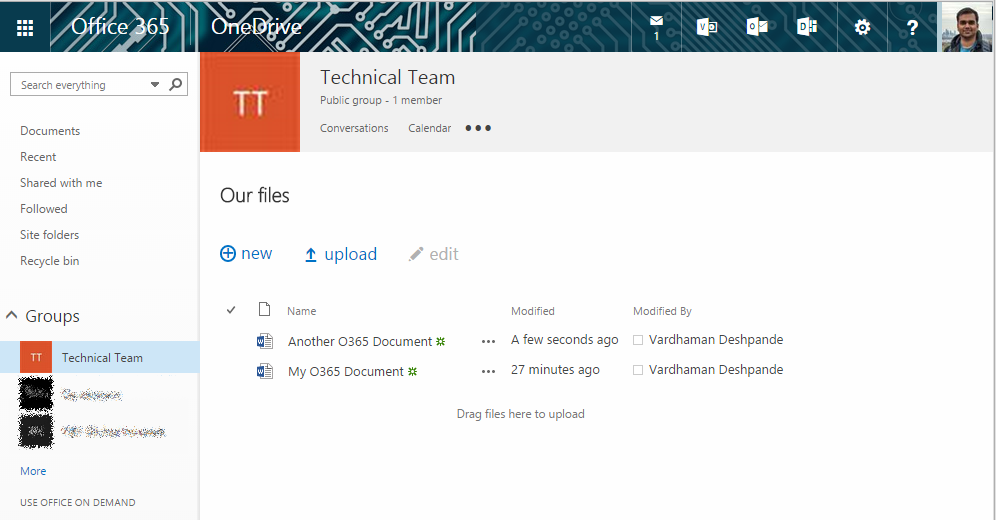Click the Technical Team TT logo tile
Viewport: 996px width, 520px height.
[x=250, y=102]
